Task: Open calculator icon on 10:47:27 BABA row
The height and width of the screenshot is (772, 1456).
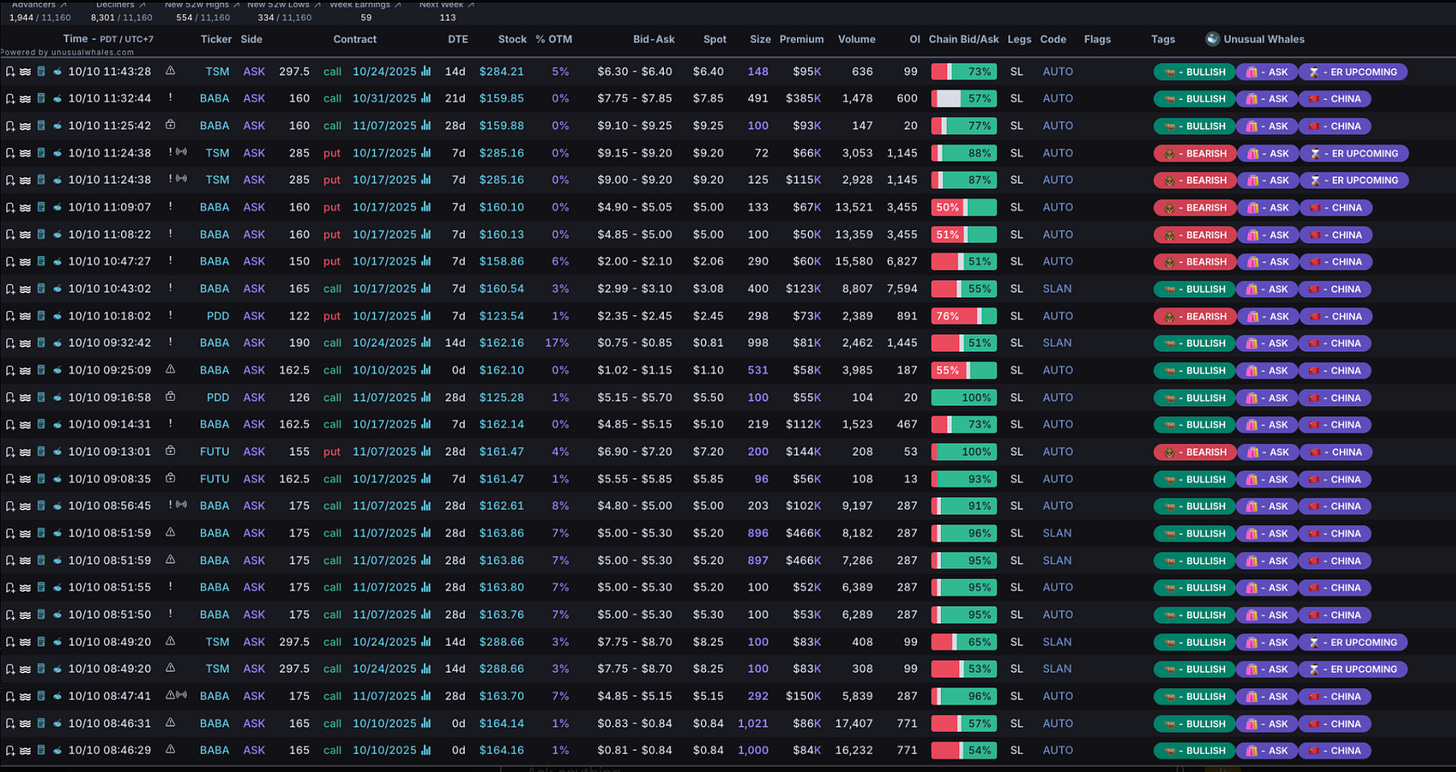Action: pyautogui.click(x=41, y=262)
